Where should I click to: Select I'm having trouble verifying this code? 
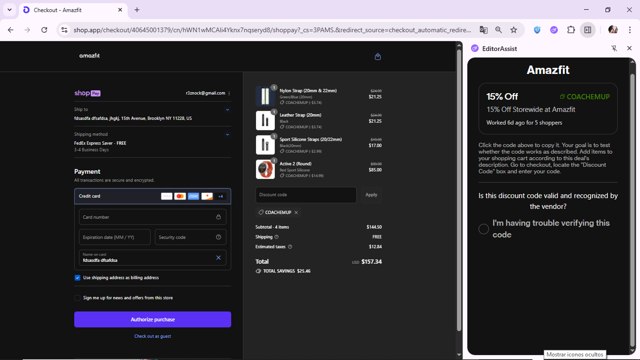[484, 229]
